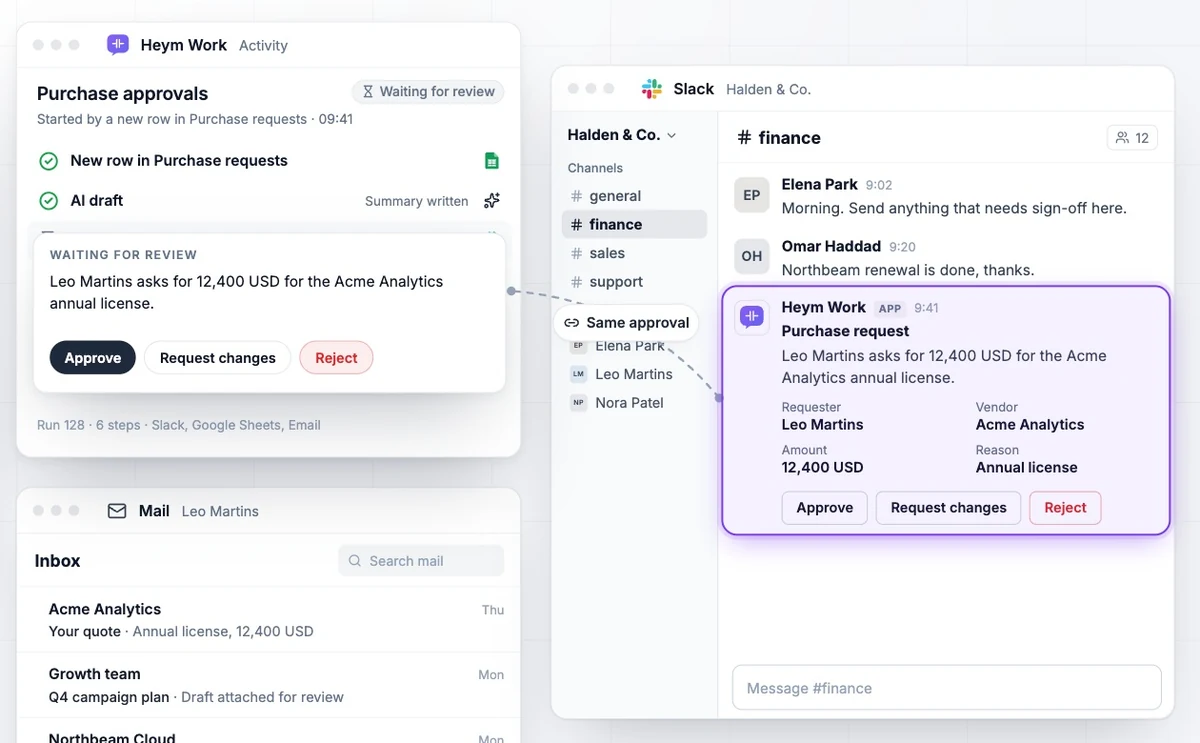Click the link icon in Same approval pill

[571, 323]
